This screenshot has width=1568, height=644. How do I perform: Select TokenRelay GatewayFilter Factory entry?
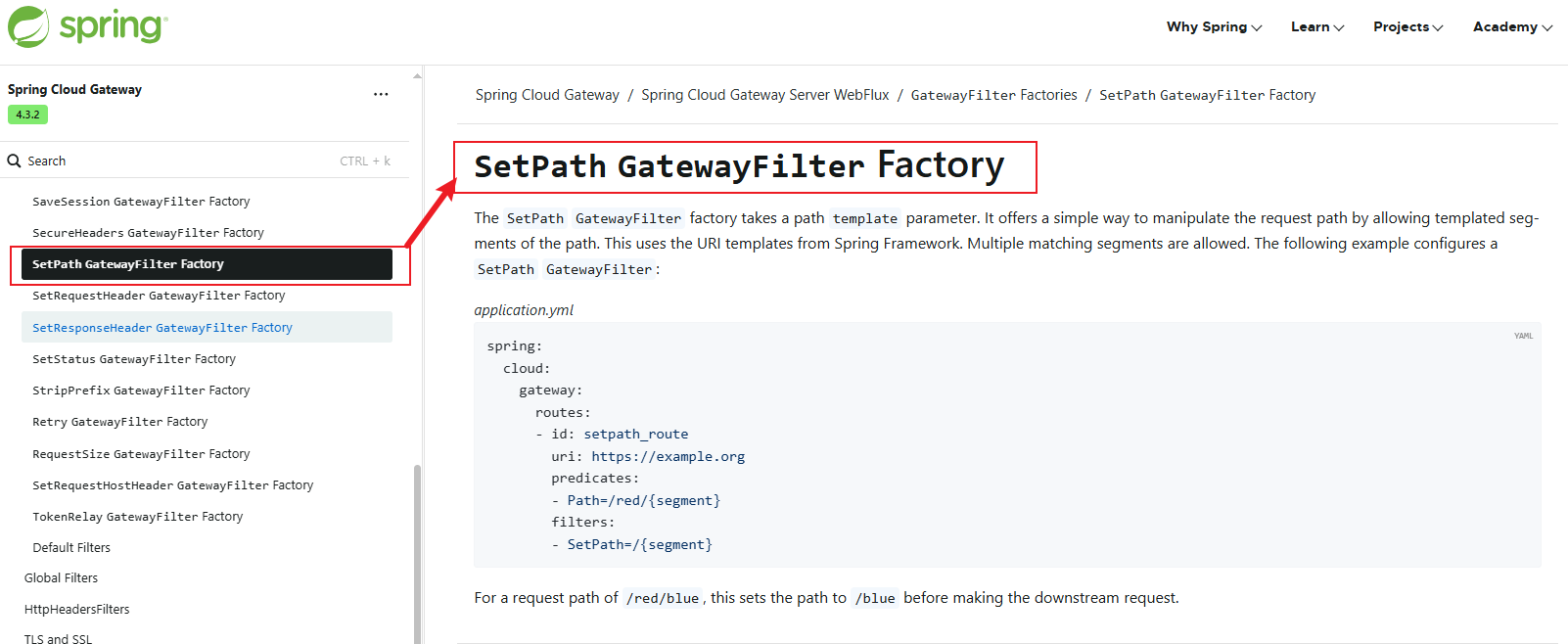tap(137, 516)
